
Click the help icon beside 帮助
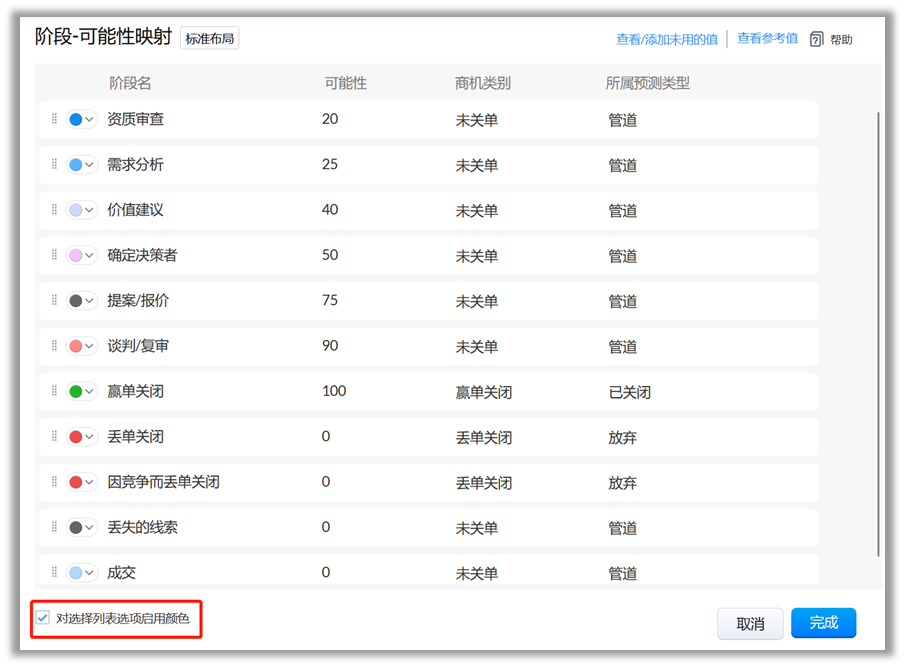pos(816,39)
